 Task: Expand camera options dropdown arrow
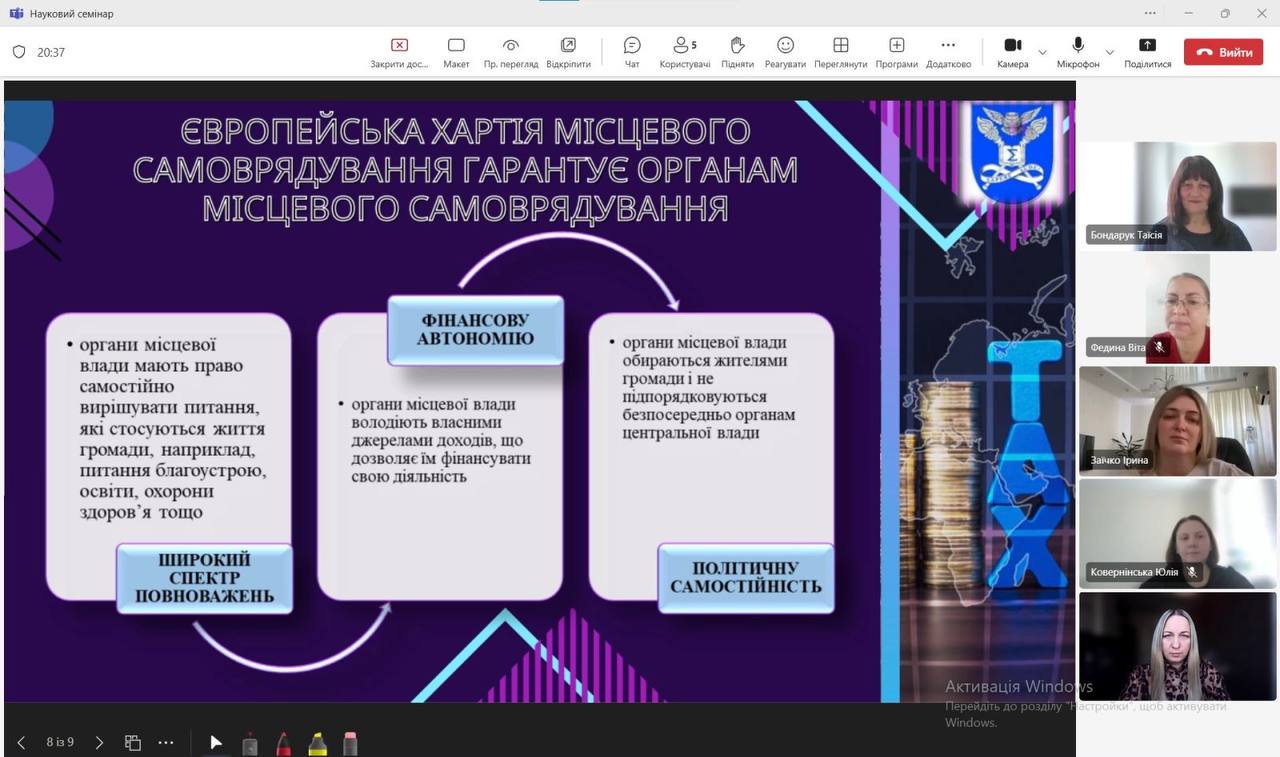(x=1043, y=52)
